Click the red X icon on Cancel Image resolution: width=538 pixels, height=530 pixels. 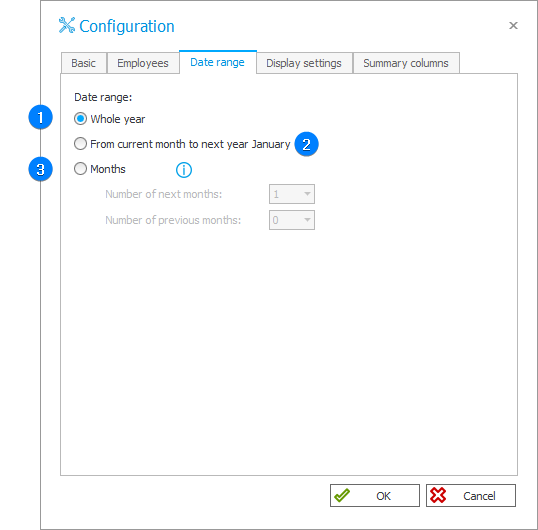pos(438,495)
